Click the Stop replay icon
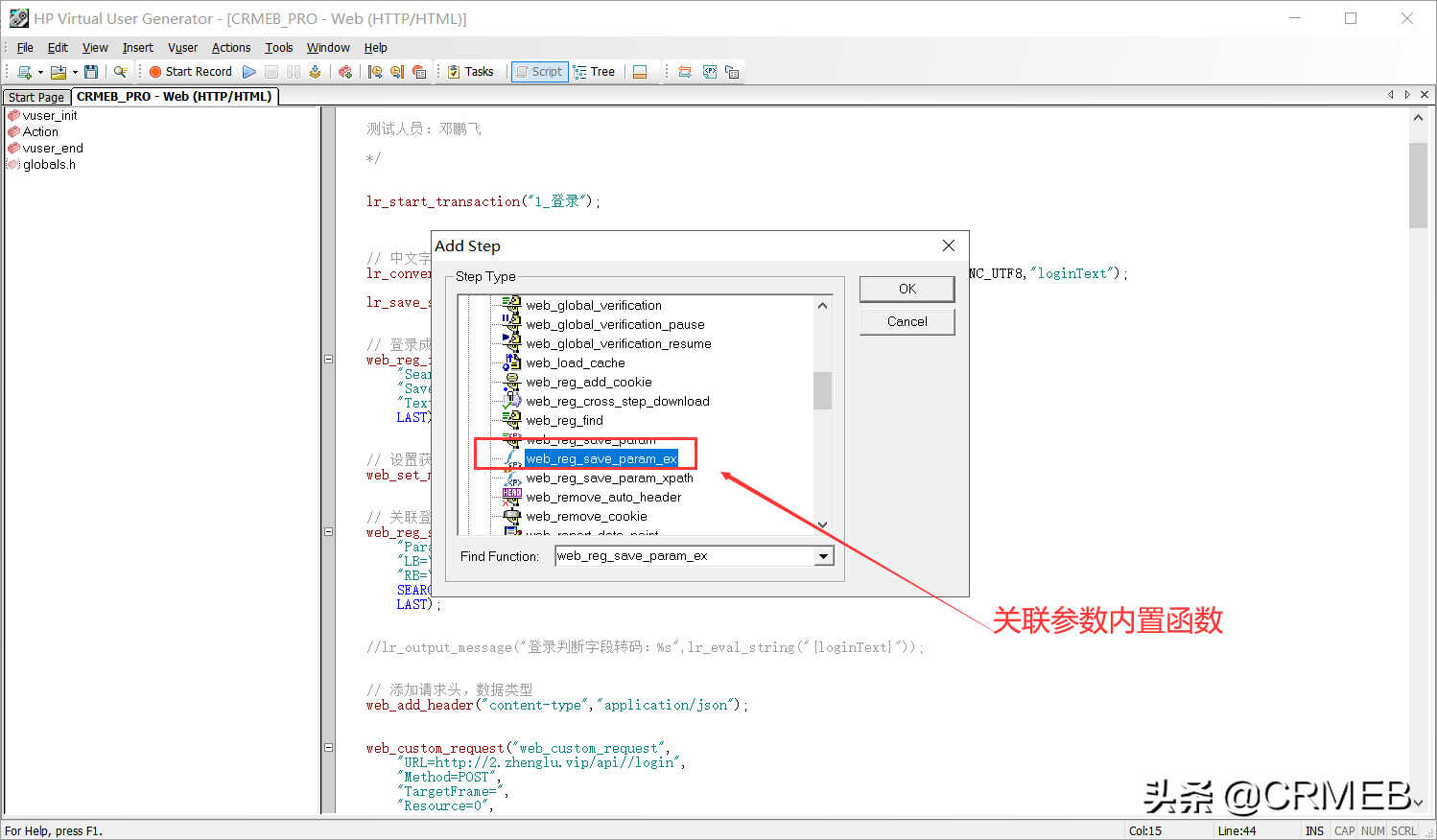Image resolution: width=1437 pixels, height=840 pixels. pos(271,72)
